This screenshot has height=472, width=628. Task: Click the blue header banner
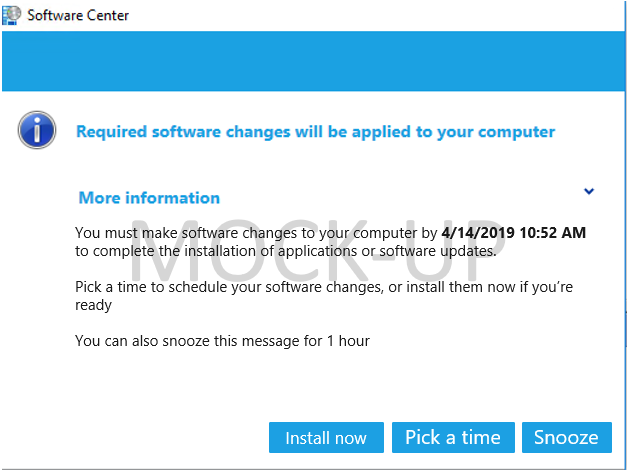pyautogui.click(x=313, y=61)
